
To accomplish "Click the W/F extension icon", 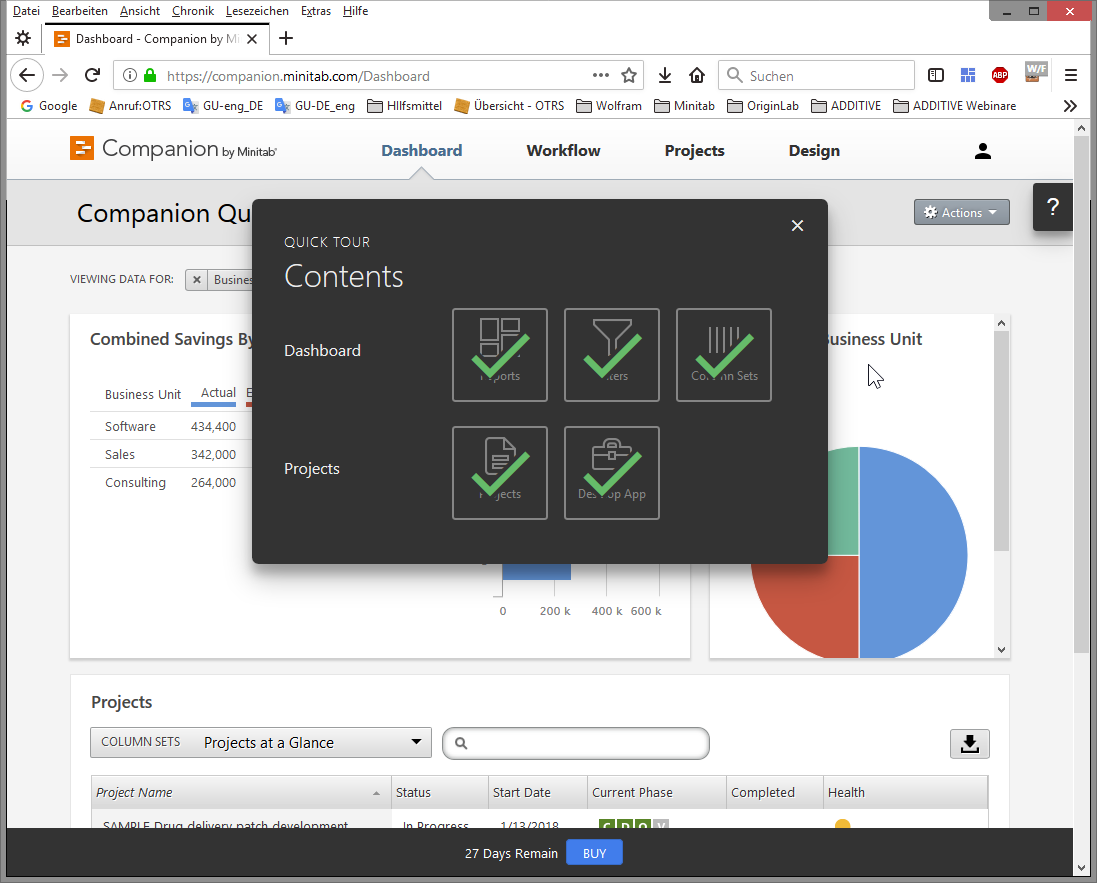I will pos(1035,72).
